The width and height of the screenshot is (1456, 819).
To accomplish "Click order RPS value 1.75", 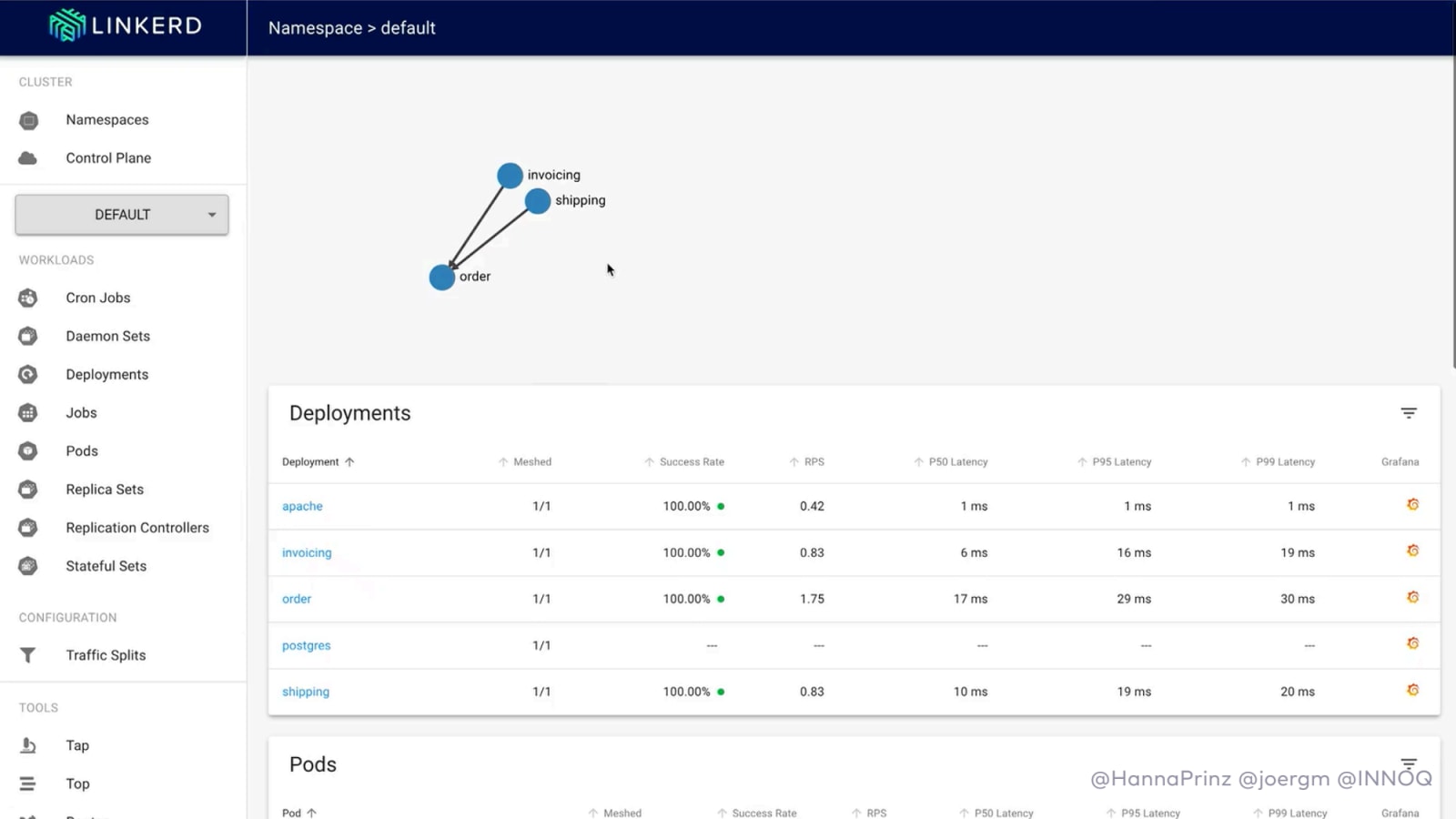I will 812,599.
